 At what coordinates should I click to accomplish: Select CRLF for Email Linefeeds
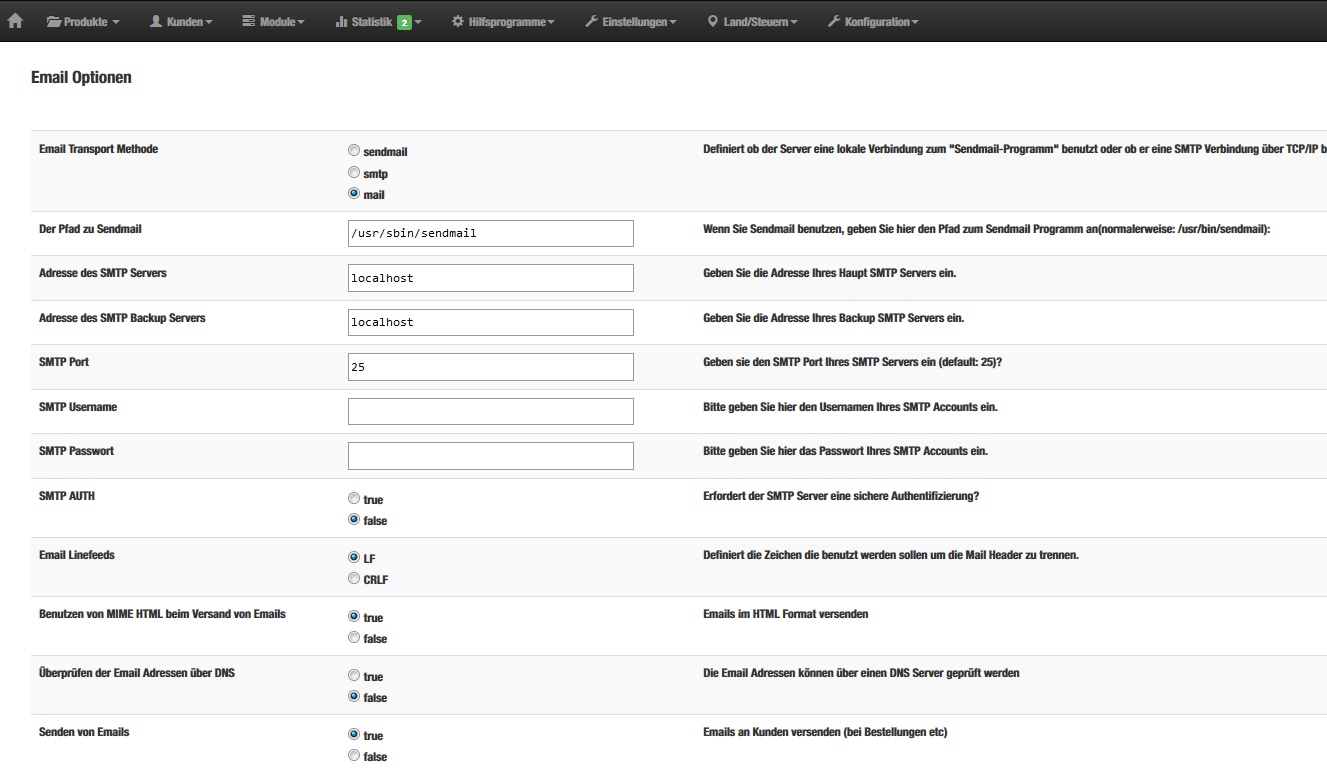(x=353, y=578)
